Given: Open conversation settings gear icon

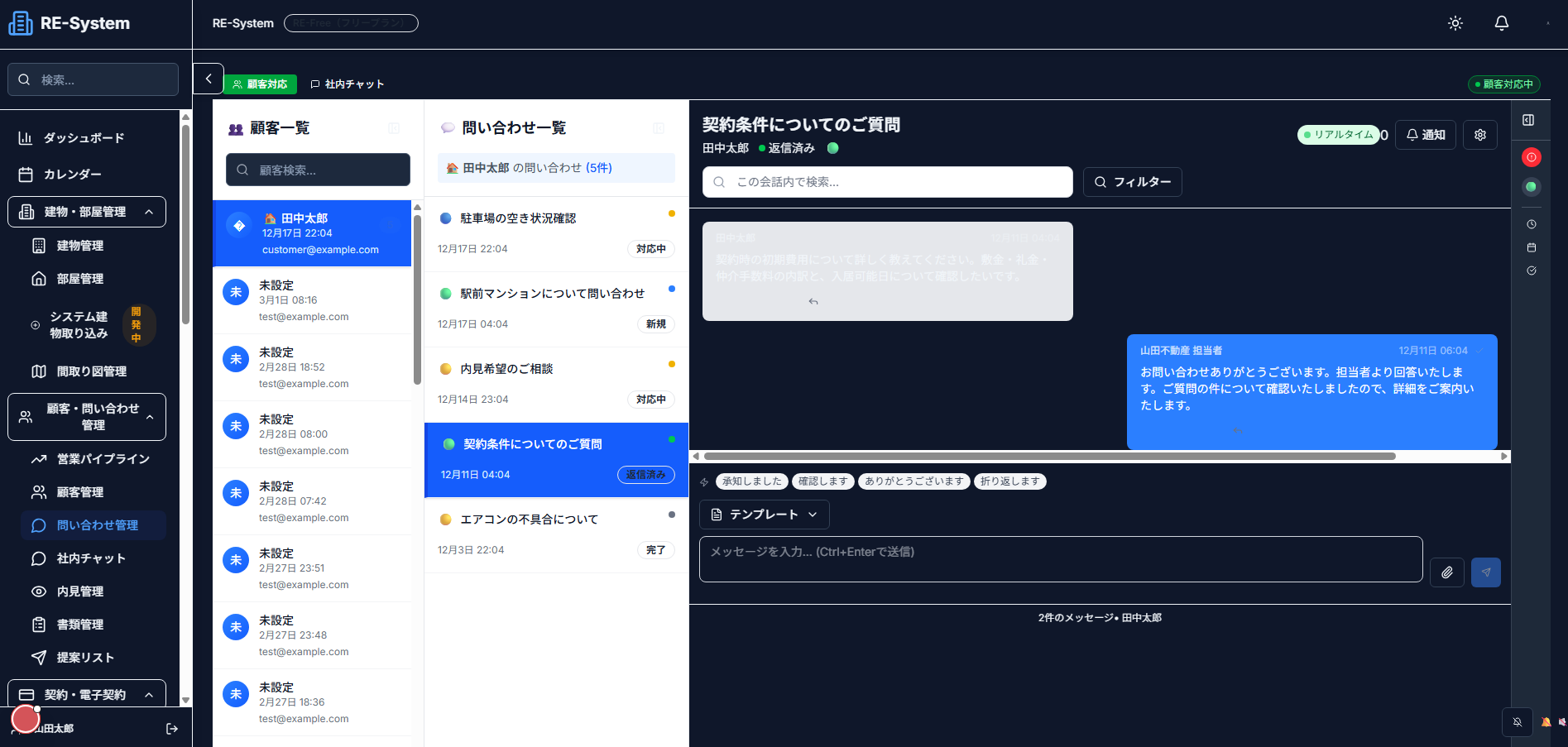Looking at the screenshot, I should coord(1480,135).
